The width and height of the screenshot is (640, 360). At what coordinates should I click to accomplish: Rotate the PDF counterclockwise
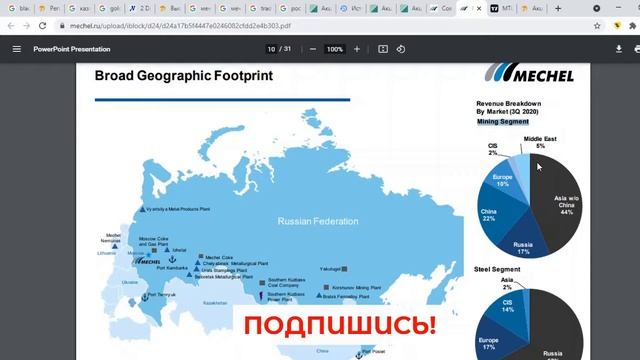click(401, 49)
